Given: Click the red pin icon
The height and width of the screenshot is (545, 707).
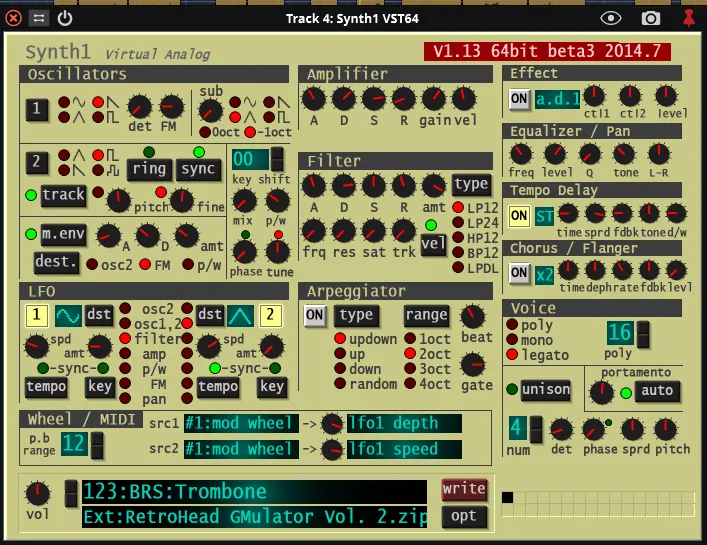Looking at the screenshot, I should (688, 17).
